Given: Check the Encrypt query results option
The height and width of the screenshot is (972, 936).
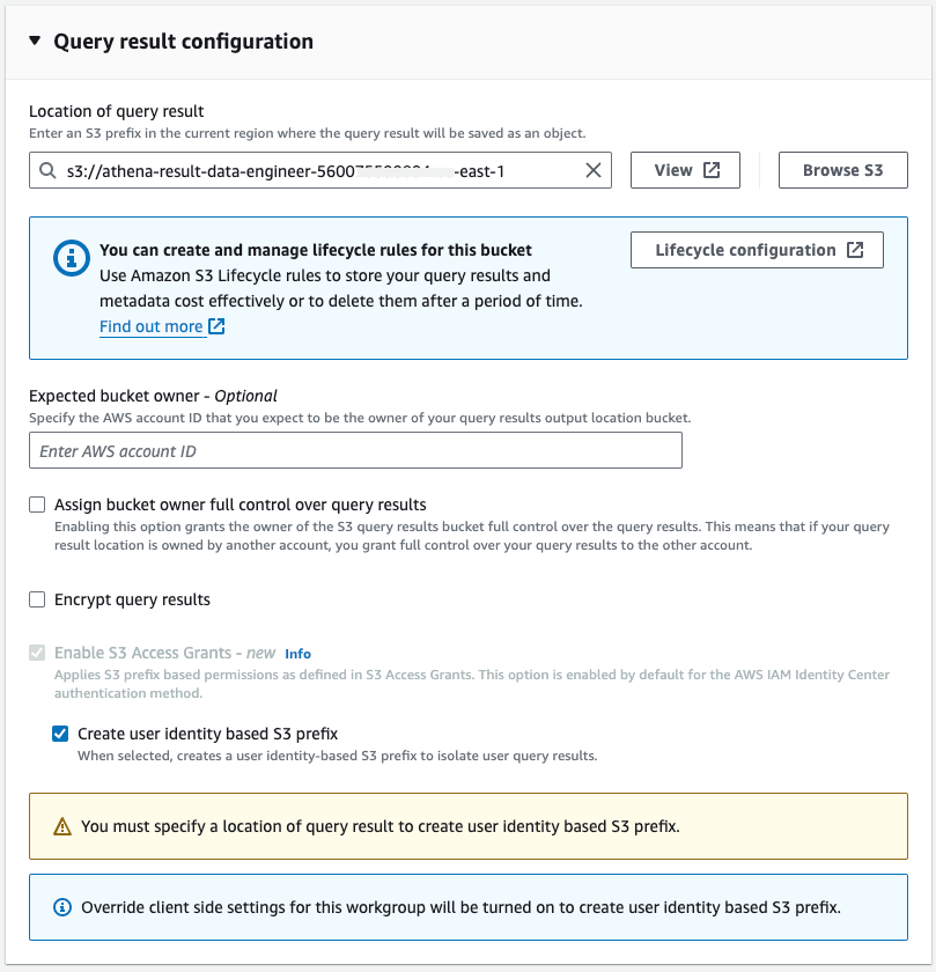Looking at the screenshot, I should click(x=37, y=599).
